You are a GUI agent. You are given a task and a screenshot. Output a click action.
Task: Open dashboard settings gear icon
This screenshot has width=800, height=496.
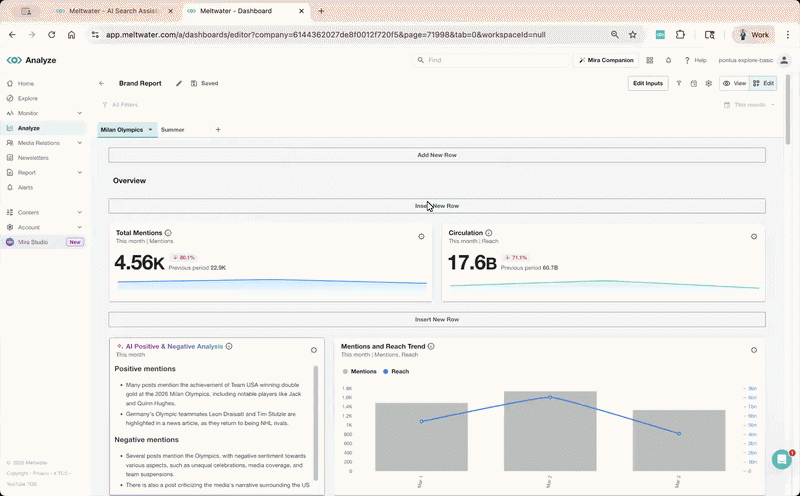click(709, 83)
